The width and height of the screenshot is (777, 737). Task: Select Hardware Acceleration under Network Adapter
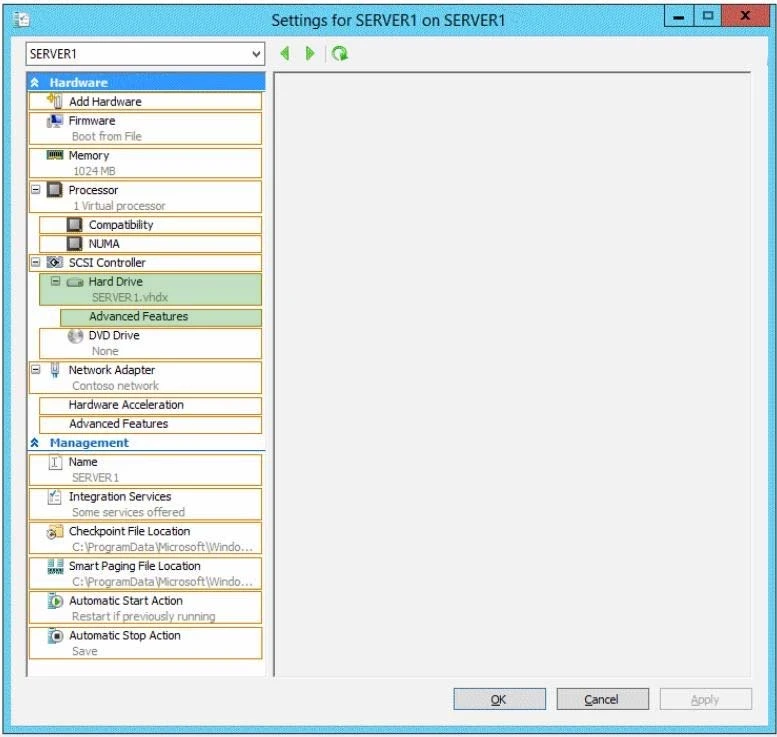[x=126, y=405]
